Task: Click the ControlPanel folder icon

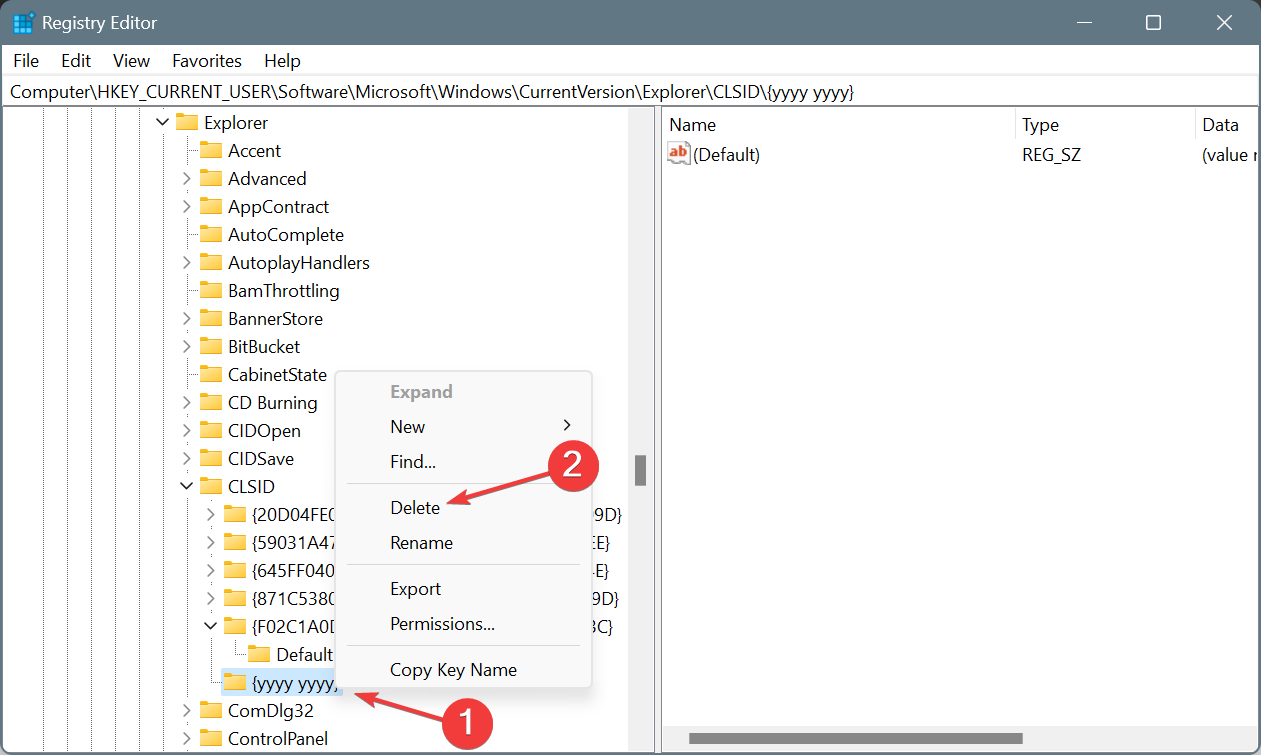Action: (x=210, y=739)
